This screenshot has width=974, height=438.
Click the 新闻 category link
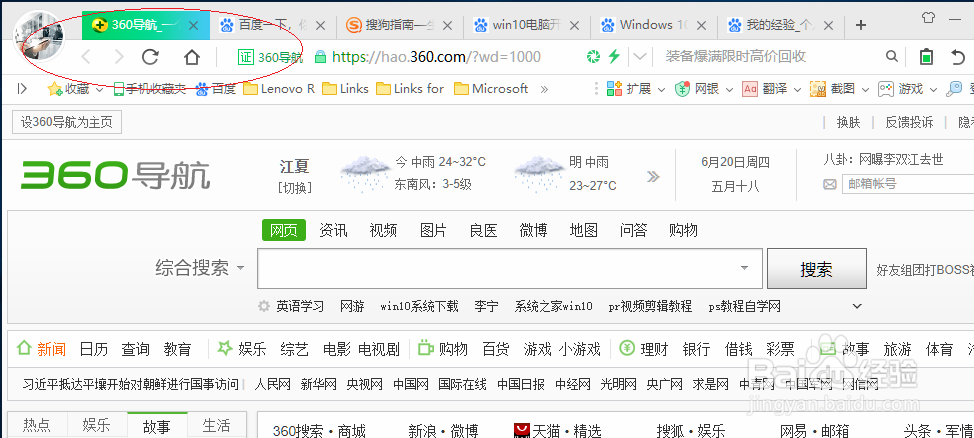pyautogui.click(x=51, y=349)
